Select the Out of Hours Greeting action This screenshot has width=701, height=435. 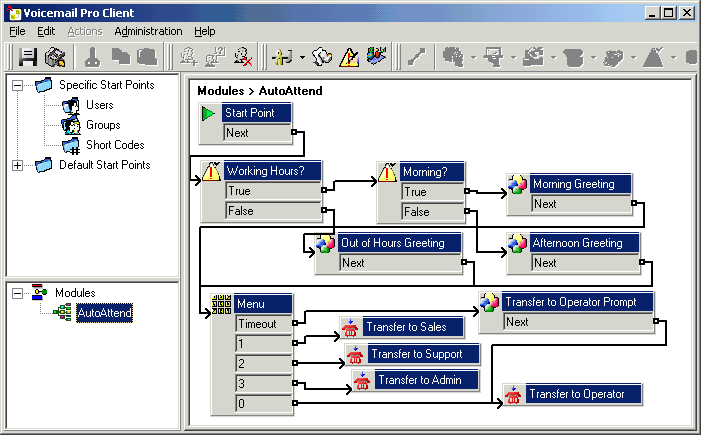point(399,243)
